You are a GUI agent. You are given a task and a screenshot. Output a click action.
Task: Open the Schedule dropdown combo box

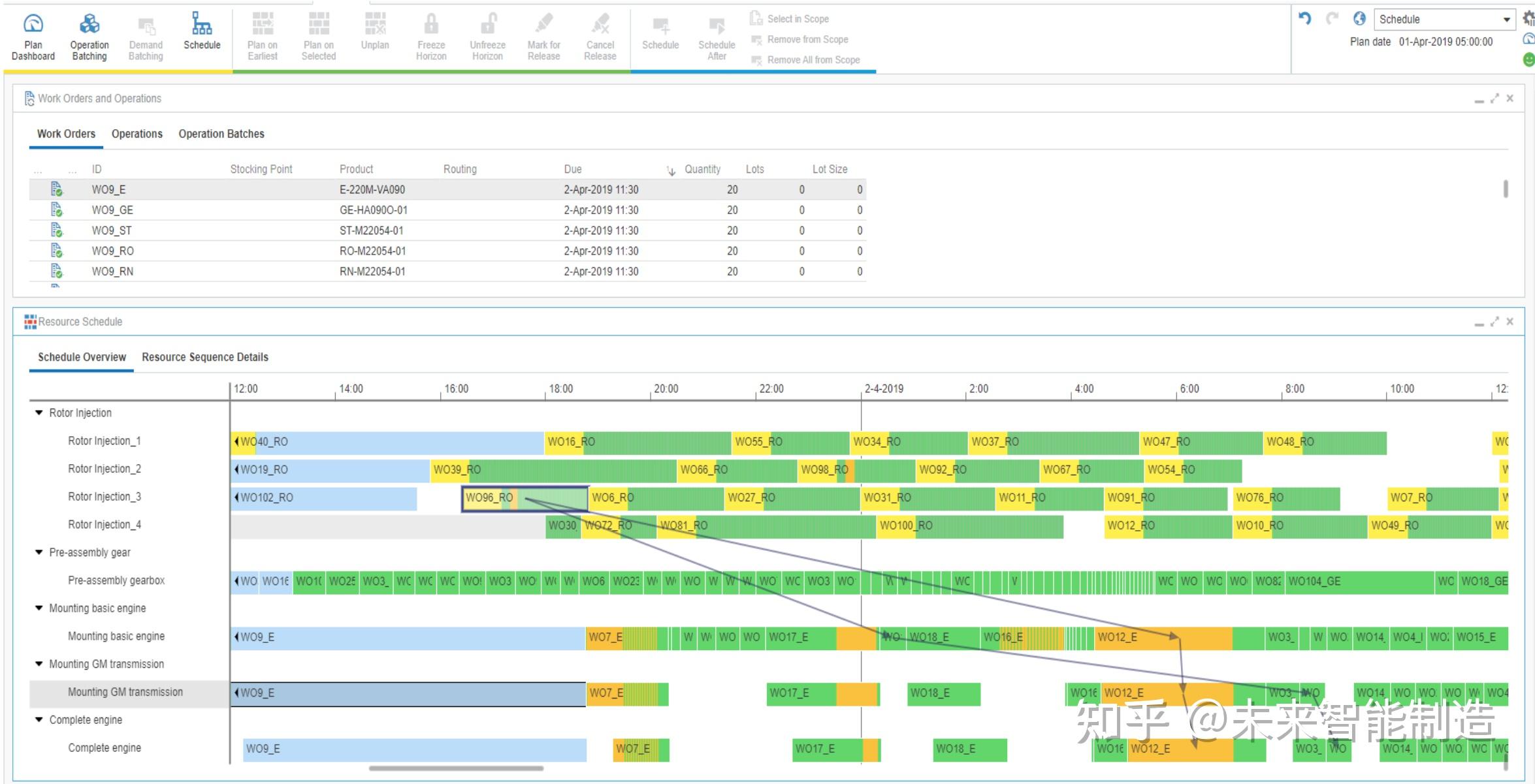pos(1506,20)
